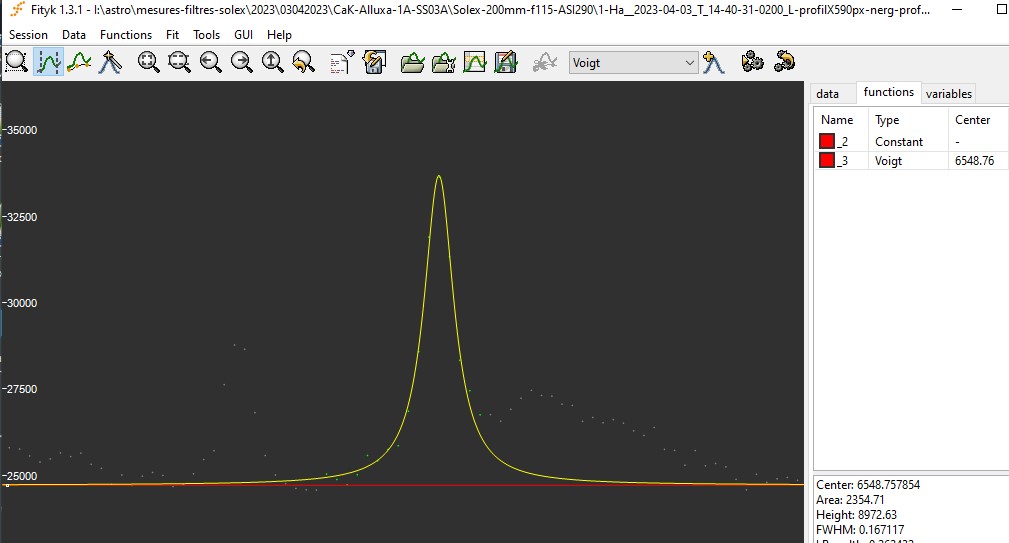The image size is (1009, 543).
Task: Switch to baseline mode tool
Action: pyautogui.click(x=79, y=62)
